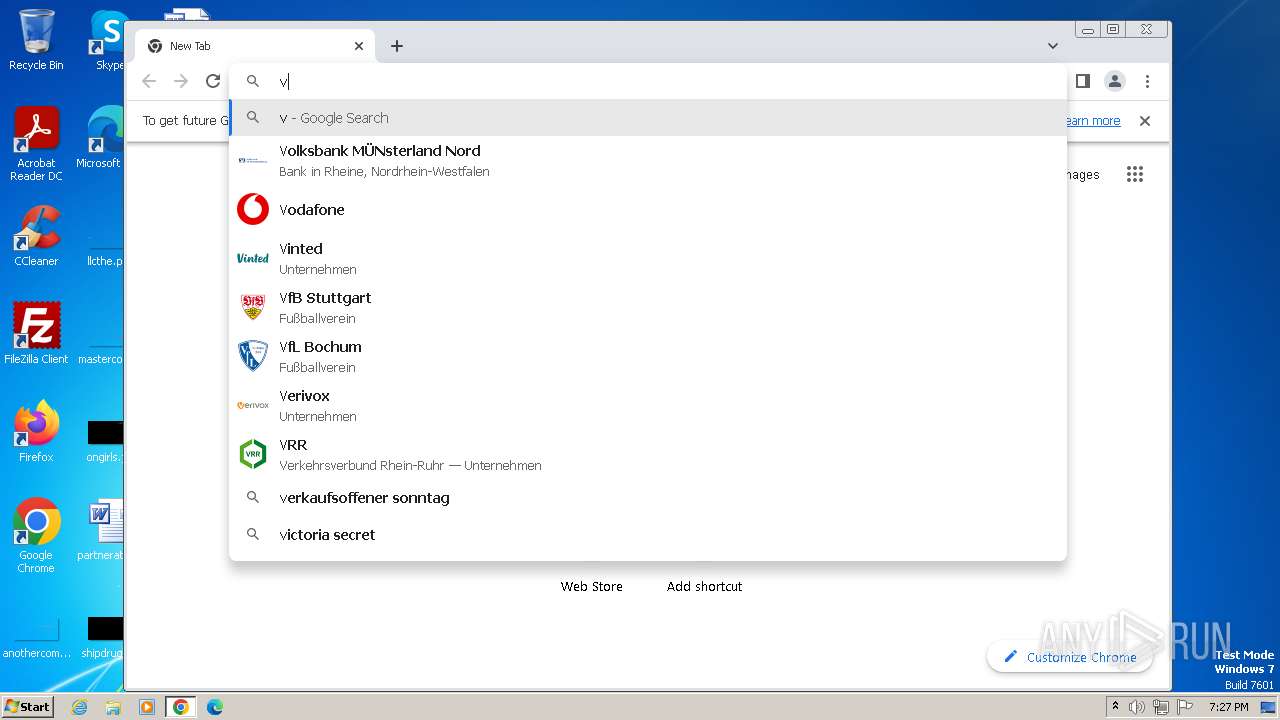
Task: Pick the Vodafone suggestion
Action: (x=648, y=209)
